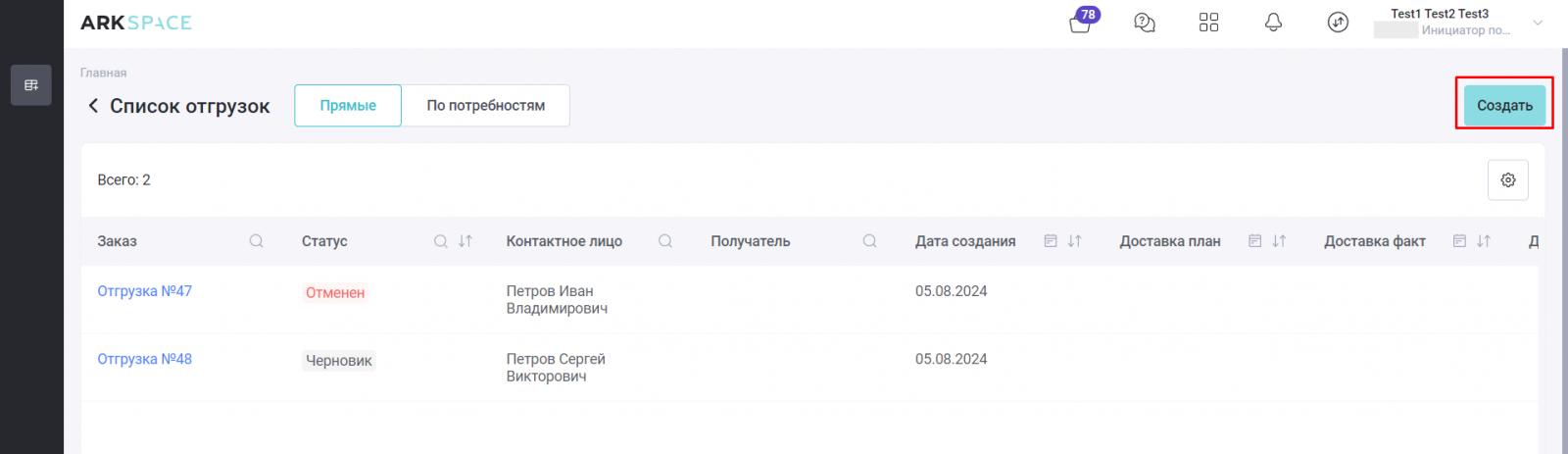This screenshot has height=454, width=1568.
Task: Expand the user profile dropdown chevron
Action: (x=1538, y=23)
